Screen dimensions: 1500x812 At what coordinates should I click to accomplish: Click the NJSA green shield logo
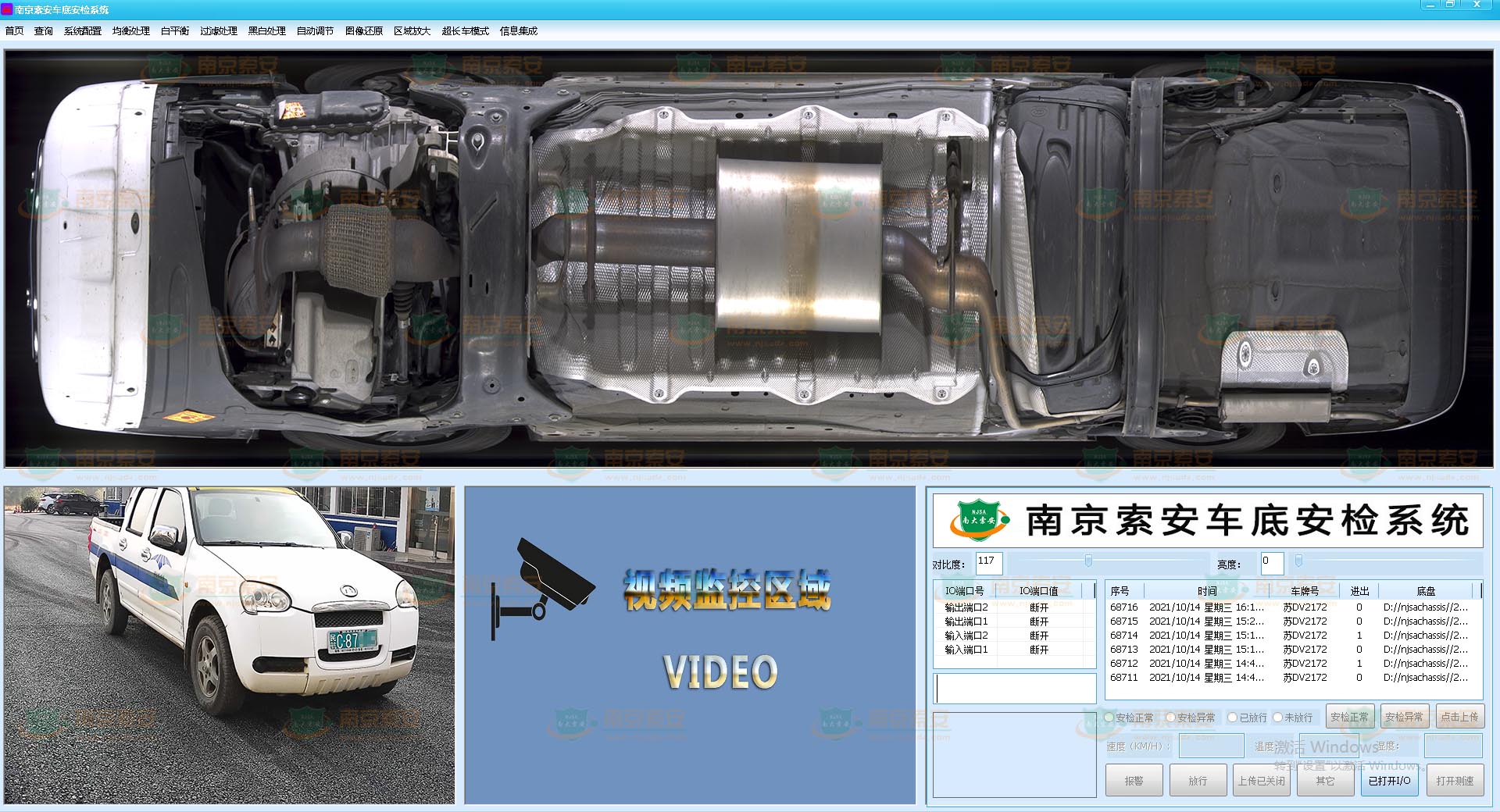click(978, 520)
